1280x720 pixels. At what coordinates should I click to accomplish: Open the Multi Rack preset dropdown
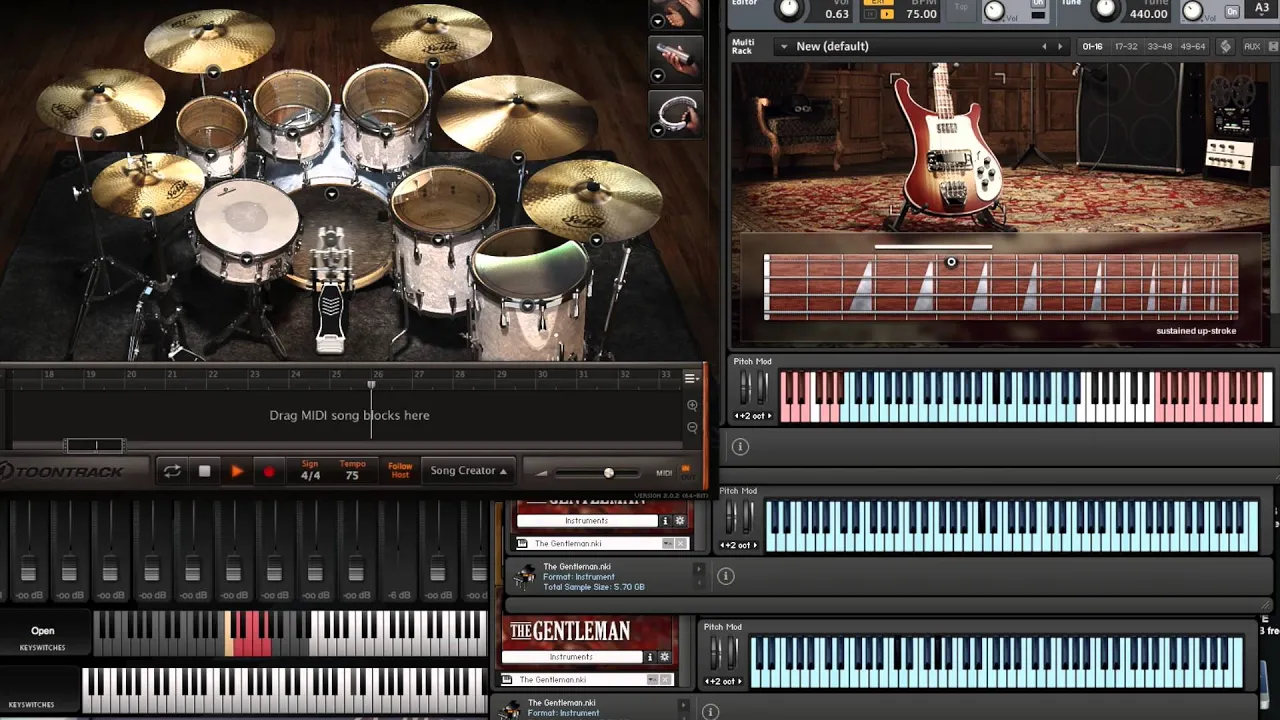(x=783, y=46)
